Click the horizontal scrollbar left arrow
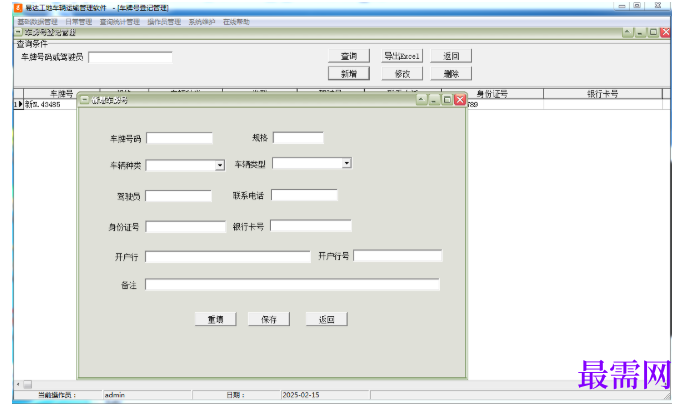Viewport: 690px width, 406px height. click(18, 384)
